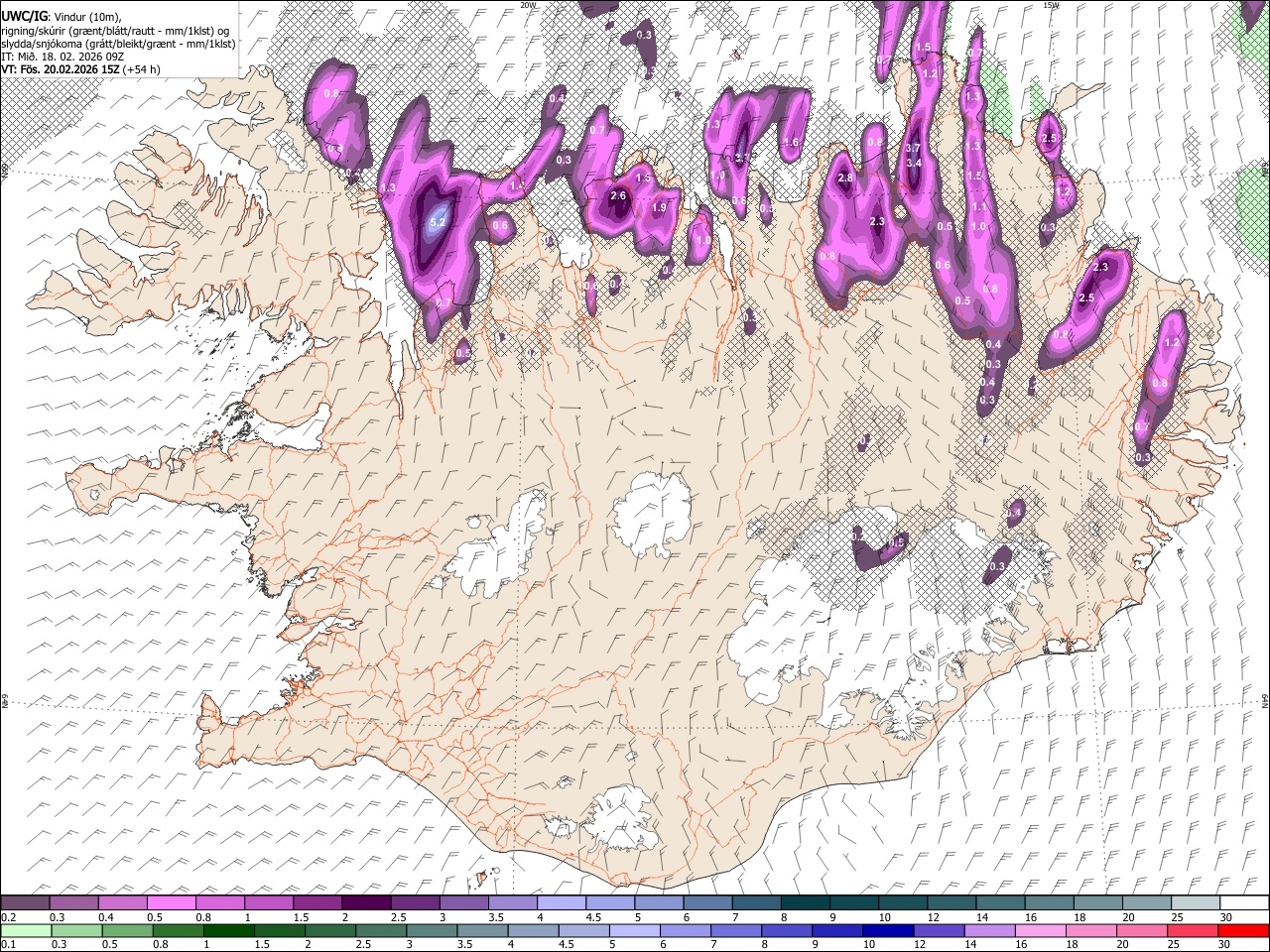This screenshot has width=1270, height=952.
Task: Click the pale periwinkle 5 swatch in rain legend
Action: coord(633,930)
